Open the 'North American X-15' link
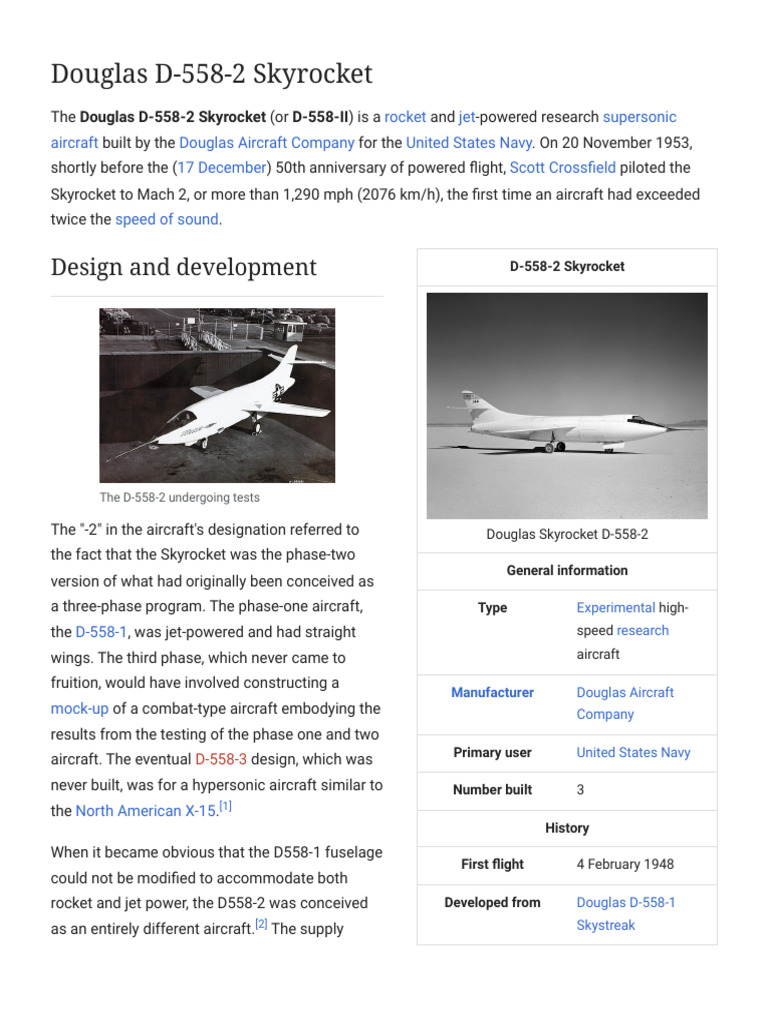The height and width of the screenshot is (1024, 768). tap(146, 811)
